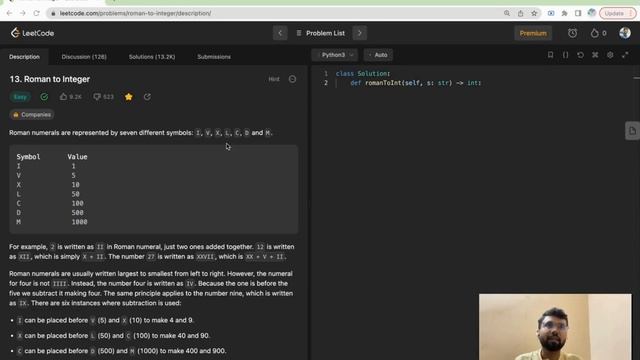Click the circular icon beside Hint
The width and height of the screenshot is (640, 360).
click(x=292, y=79)
